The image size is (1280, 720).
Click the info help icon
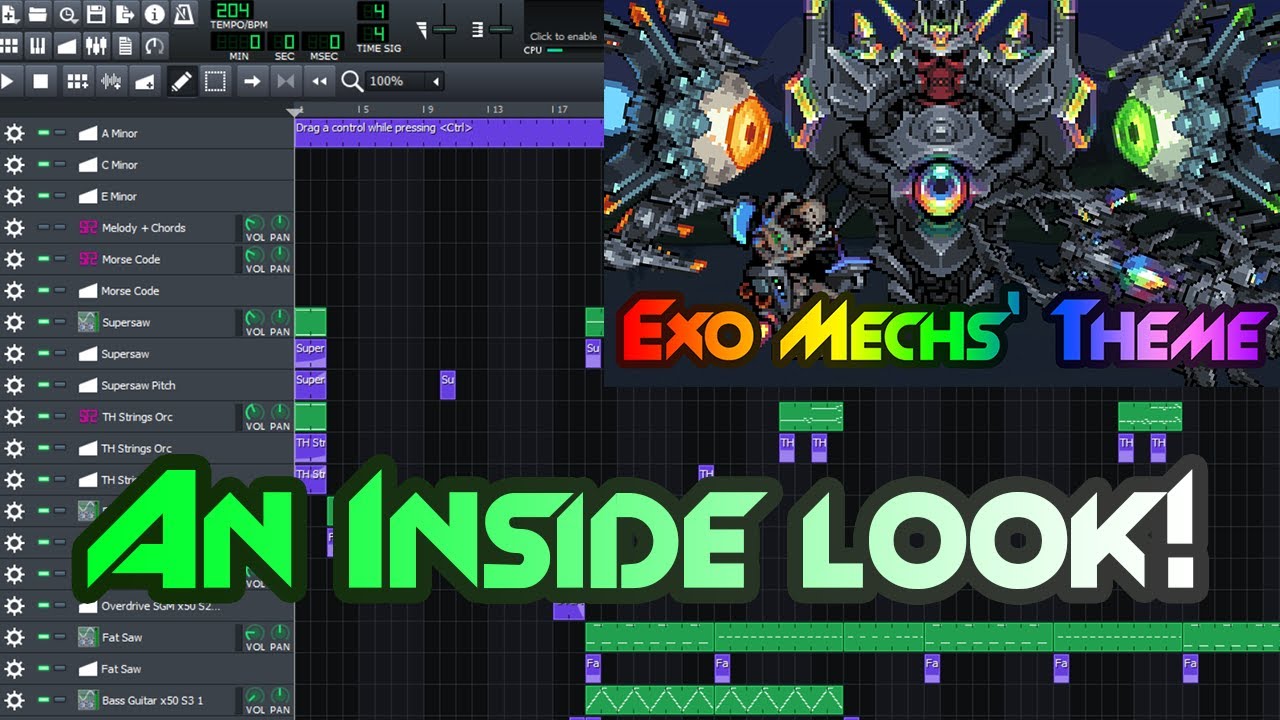pos(154,14)
